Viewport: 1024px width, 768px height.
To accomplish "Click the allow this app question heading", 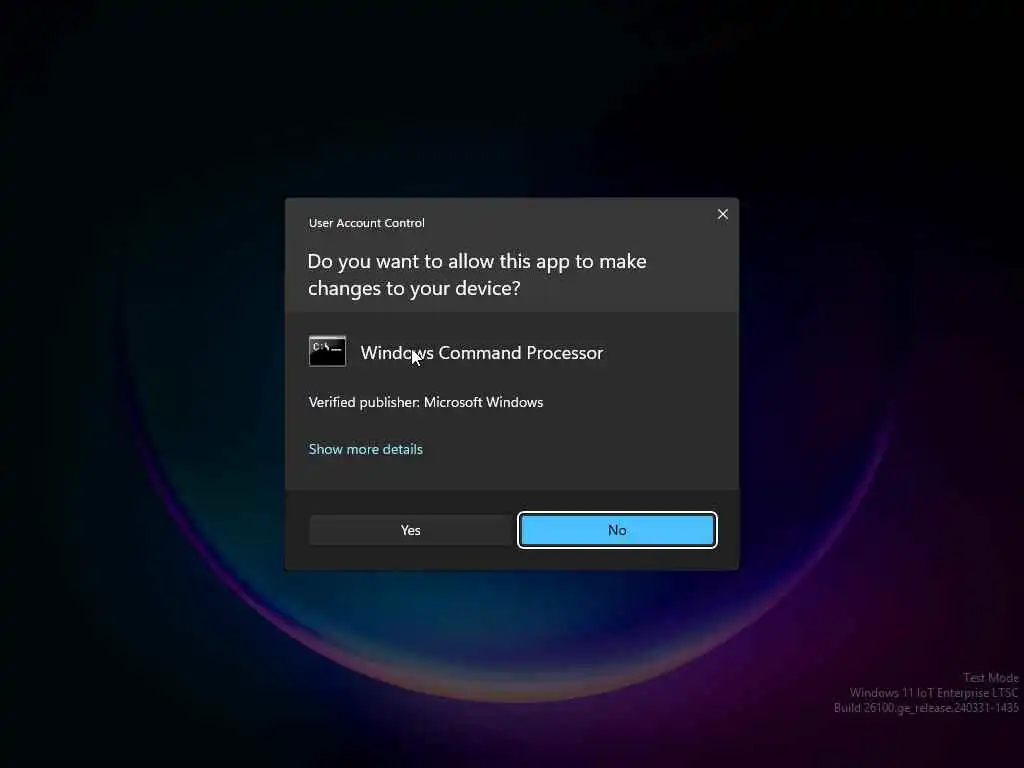I will [x=477, y=275].
